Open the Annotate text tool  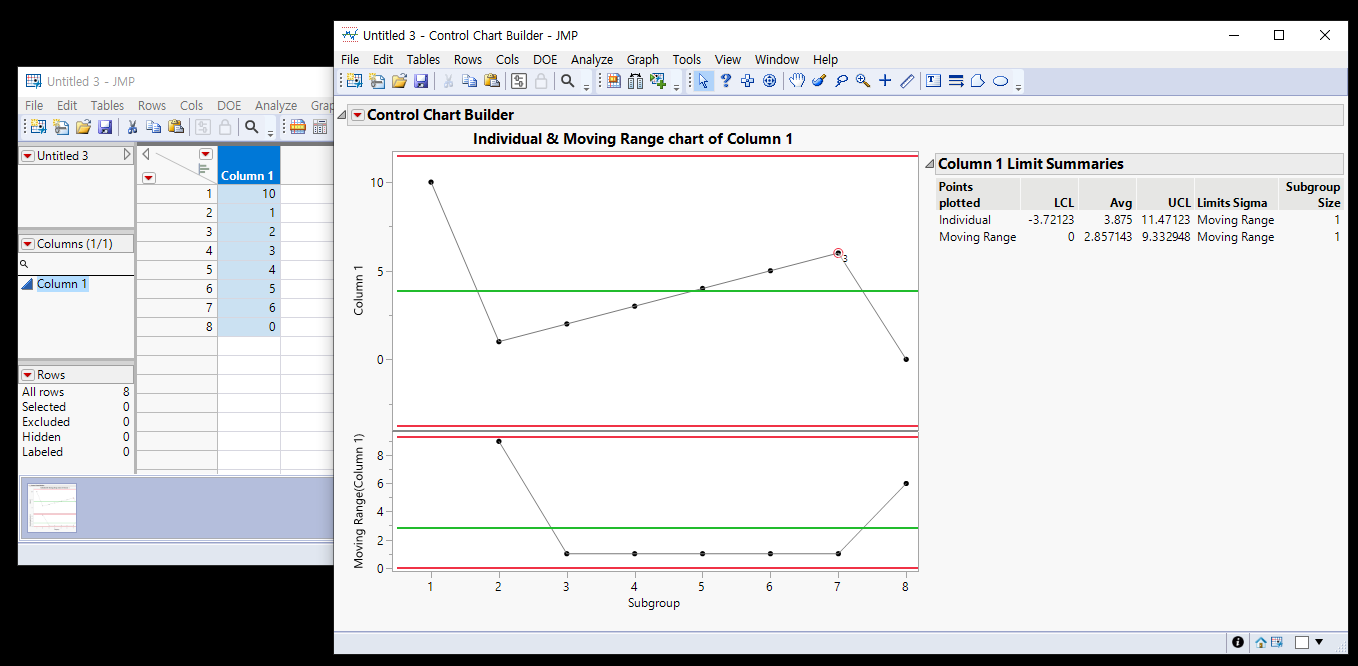(933, 80)
